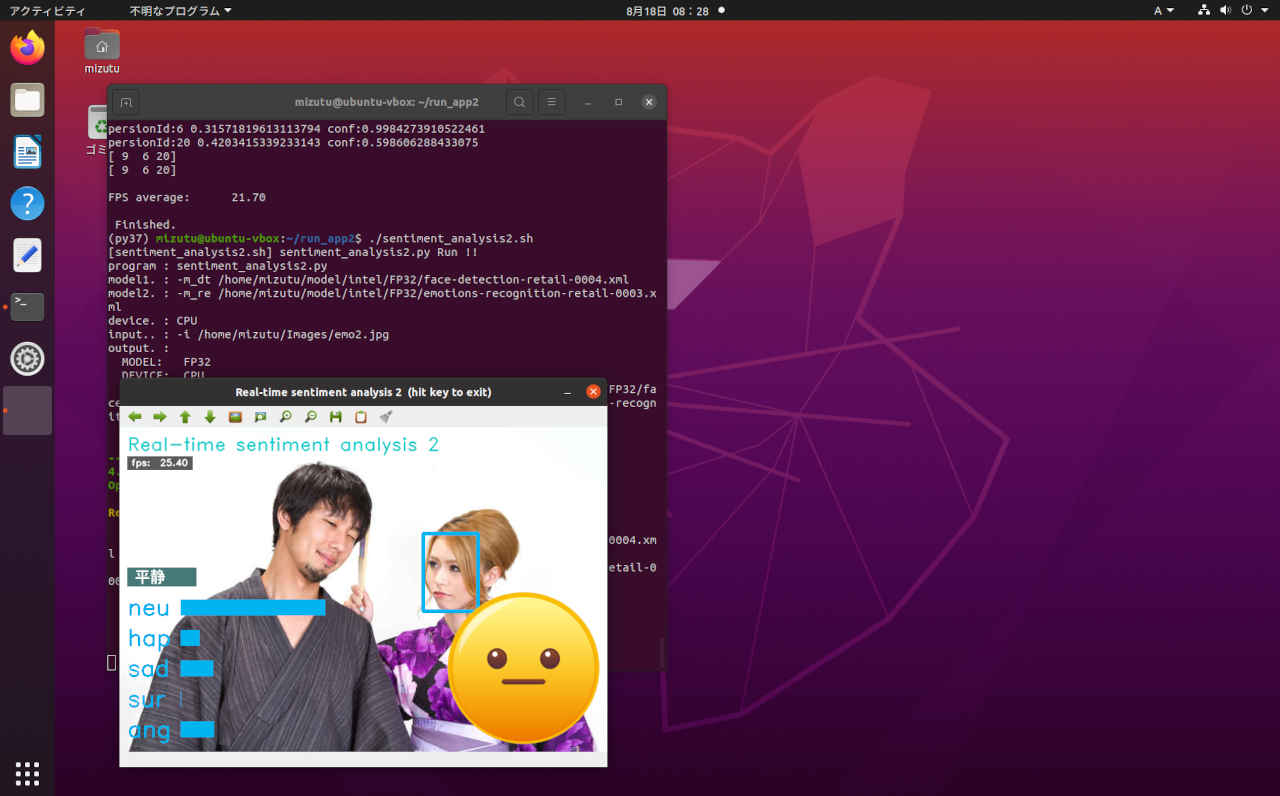This screenshot has width=1280, height=796.
Task: Select the face detection box on the woman
Action: pyautogui.click(x=451, y=572)
